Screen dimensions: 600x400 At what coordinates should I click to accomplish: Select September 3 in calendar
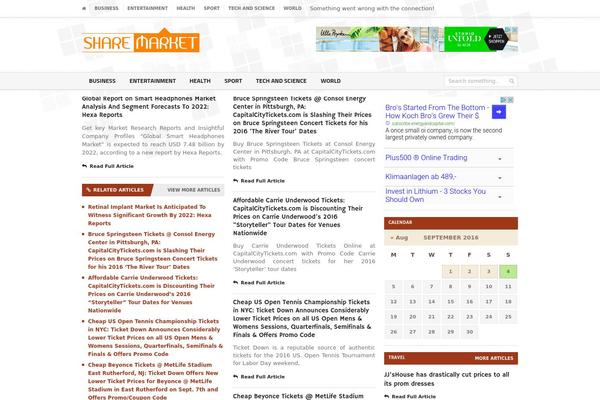coord(489,271)
